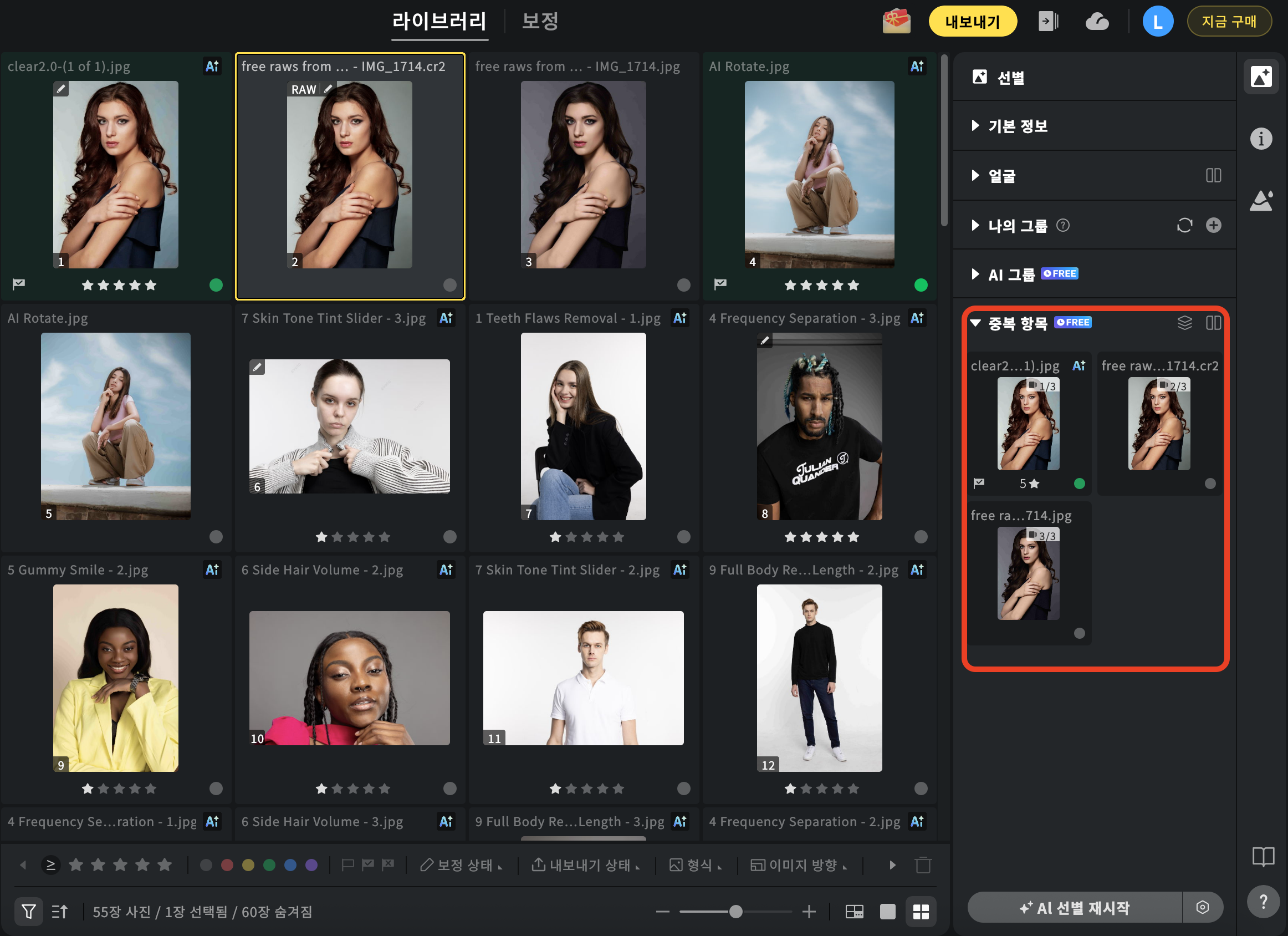Switch to large grid view mode

pos(921,912)
